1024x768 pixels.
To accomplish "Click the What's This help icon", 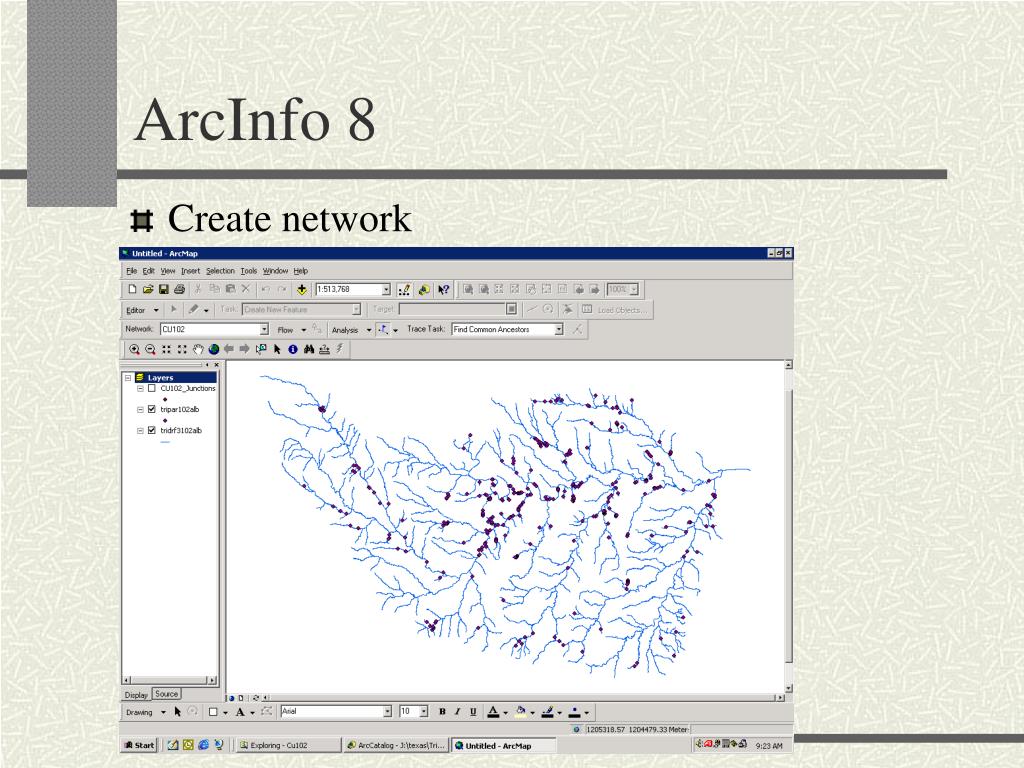I will click(444, 289).
